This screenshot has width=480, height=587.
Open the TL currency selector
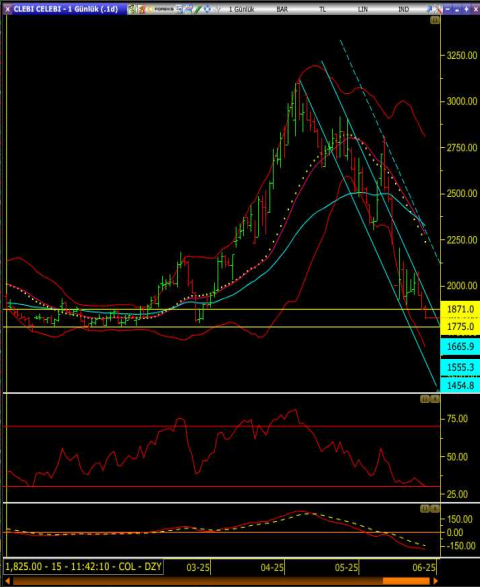click(322, 9)
